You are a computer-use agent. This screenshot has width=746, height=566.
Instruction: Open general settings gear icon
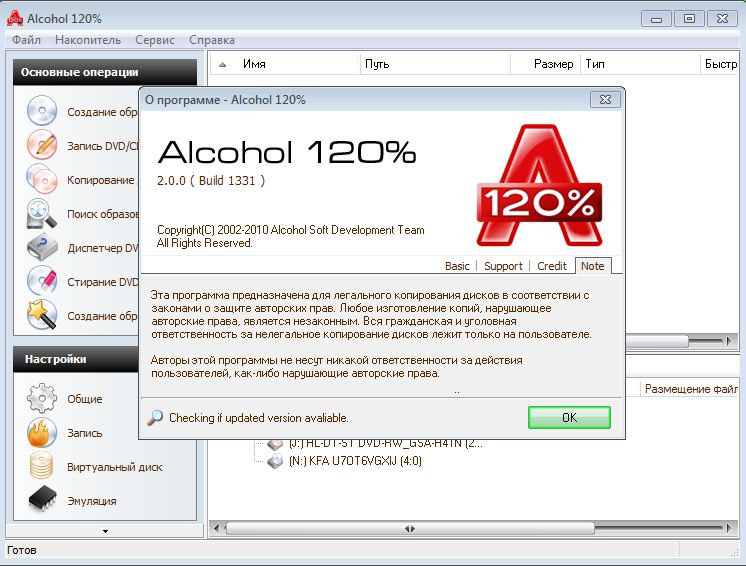point(41,398)
